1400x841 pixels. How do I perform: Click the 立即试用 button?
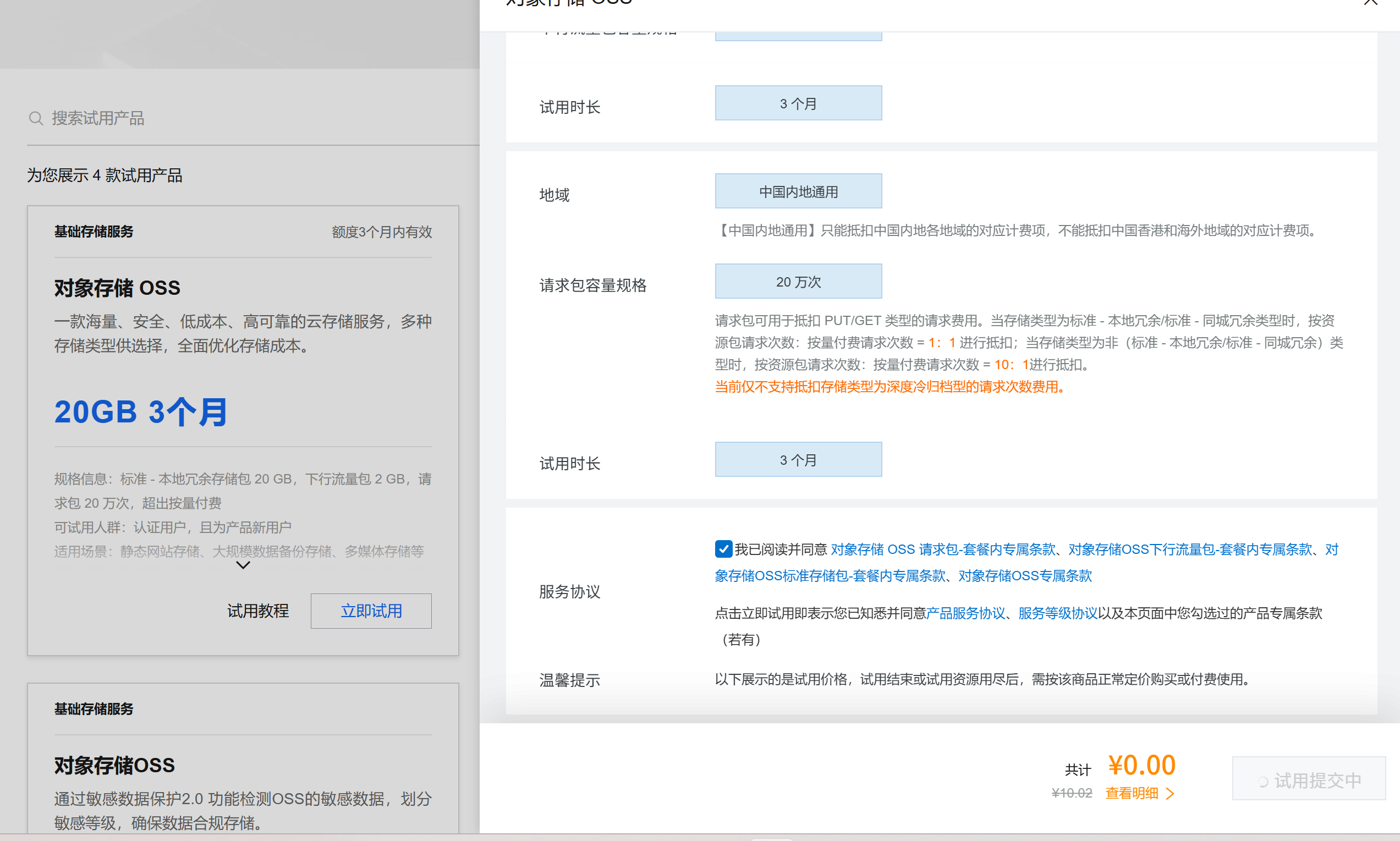[x=371, y=611]
